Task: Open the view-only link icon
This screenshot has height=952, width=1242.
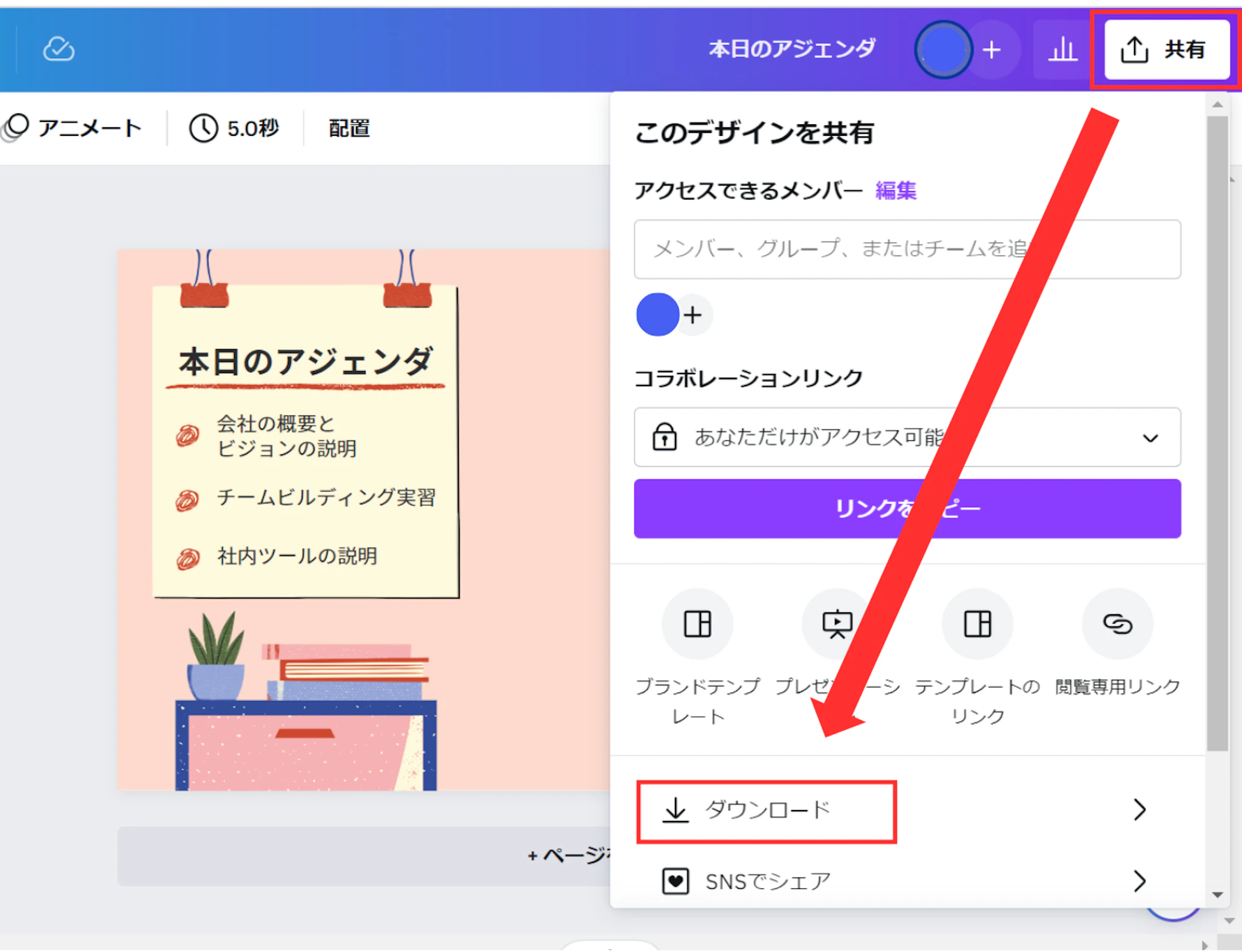Action: click(x=1117, y=624)
